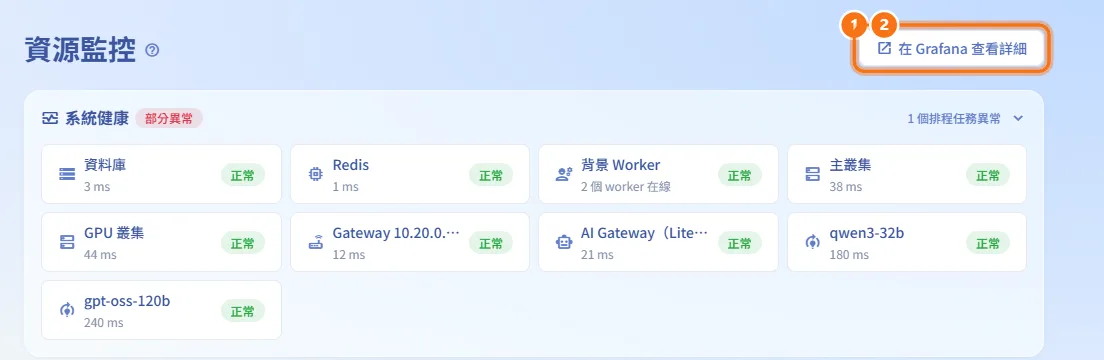1104x360 pixels.
Task: Click the gpt-oss-120b model icon
Action: click(x=67, y=310)
